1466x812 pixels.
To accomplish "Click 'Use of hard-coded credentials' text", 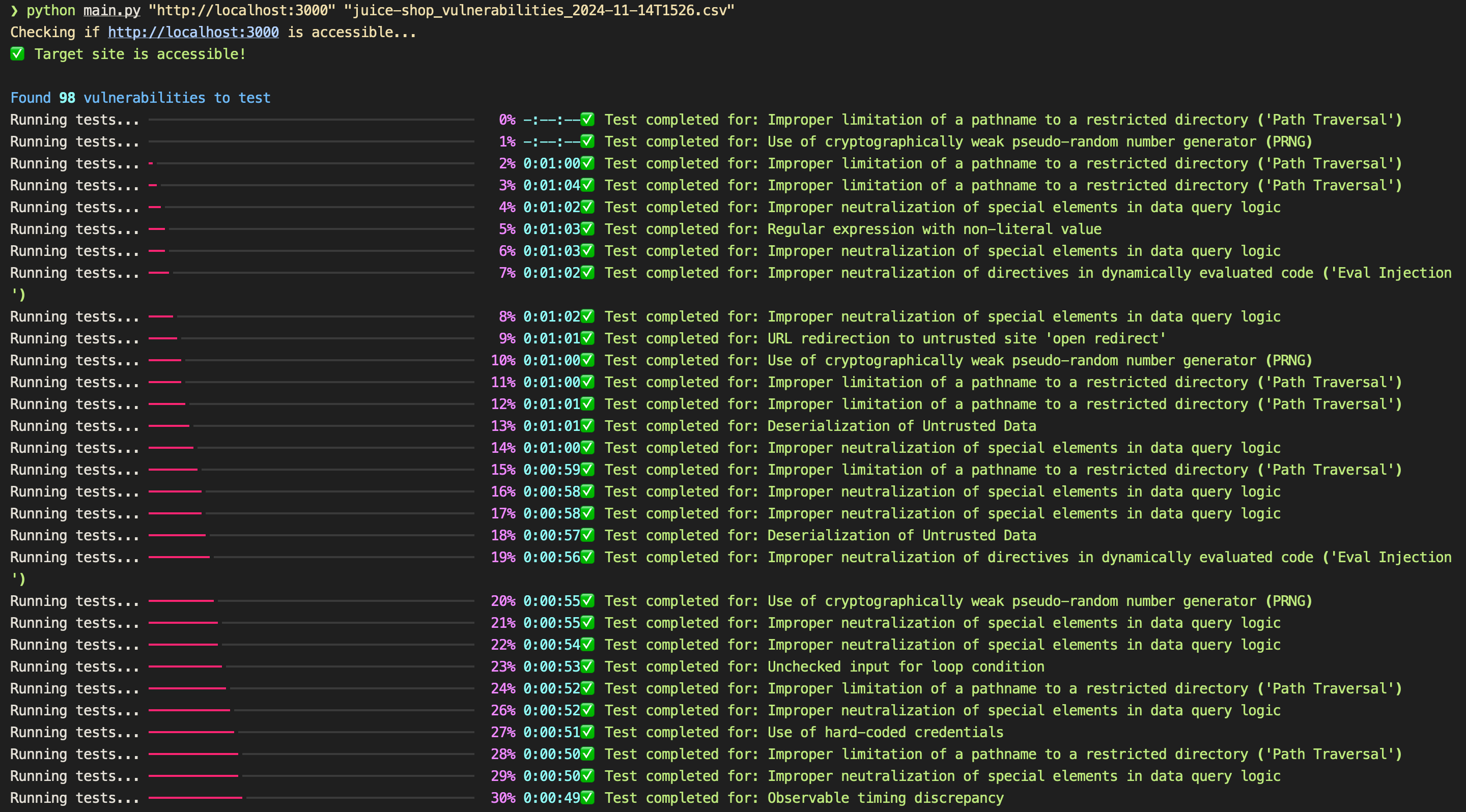I will pos(885,733).
